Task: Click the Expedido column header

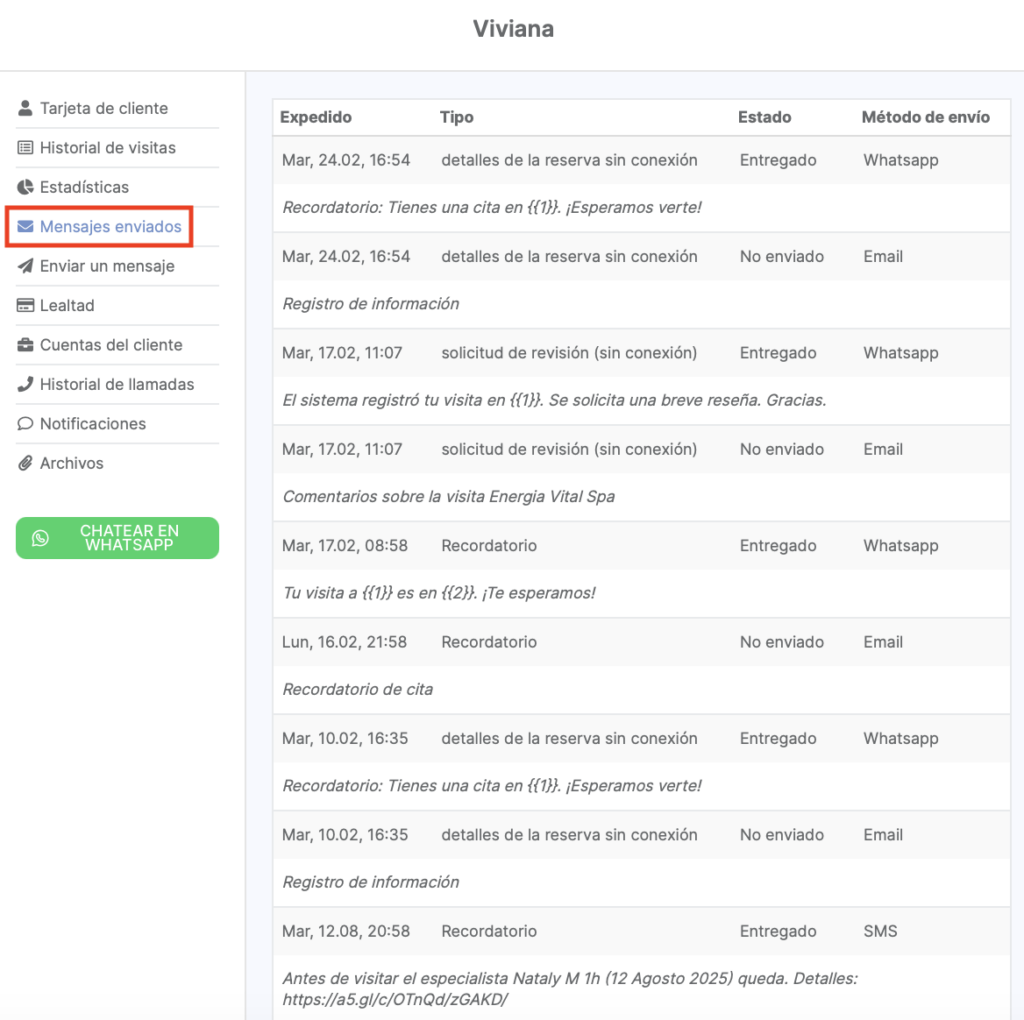Action: pos(316,117)
